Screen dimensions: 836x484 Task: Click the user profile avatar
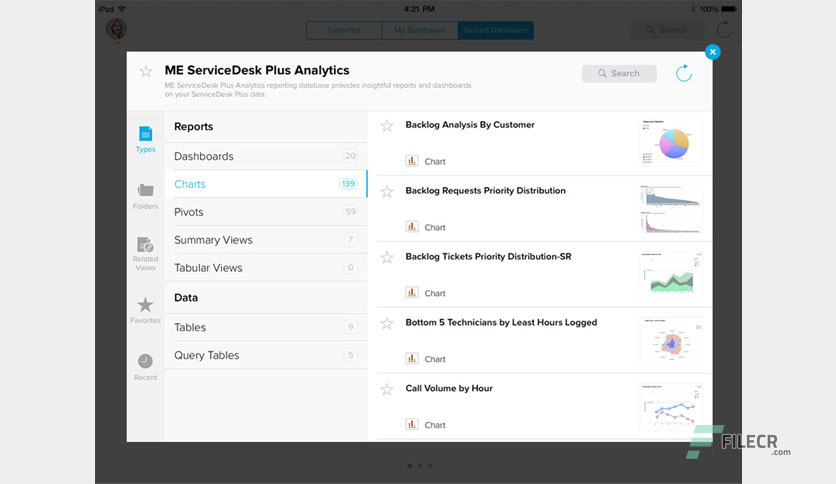point(116,29)
